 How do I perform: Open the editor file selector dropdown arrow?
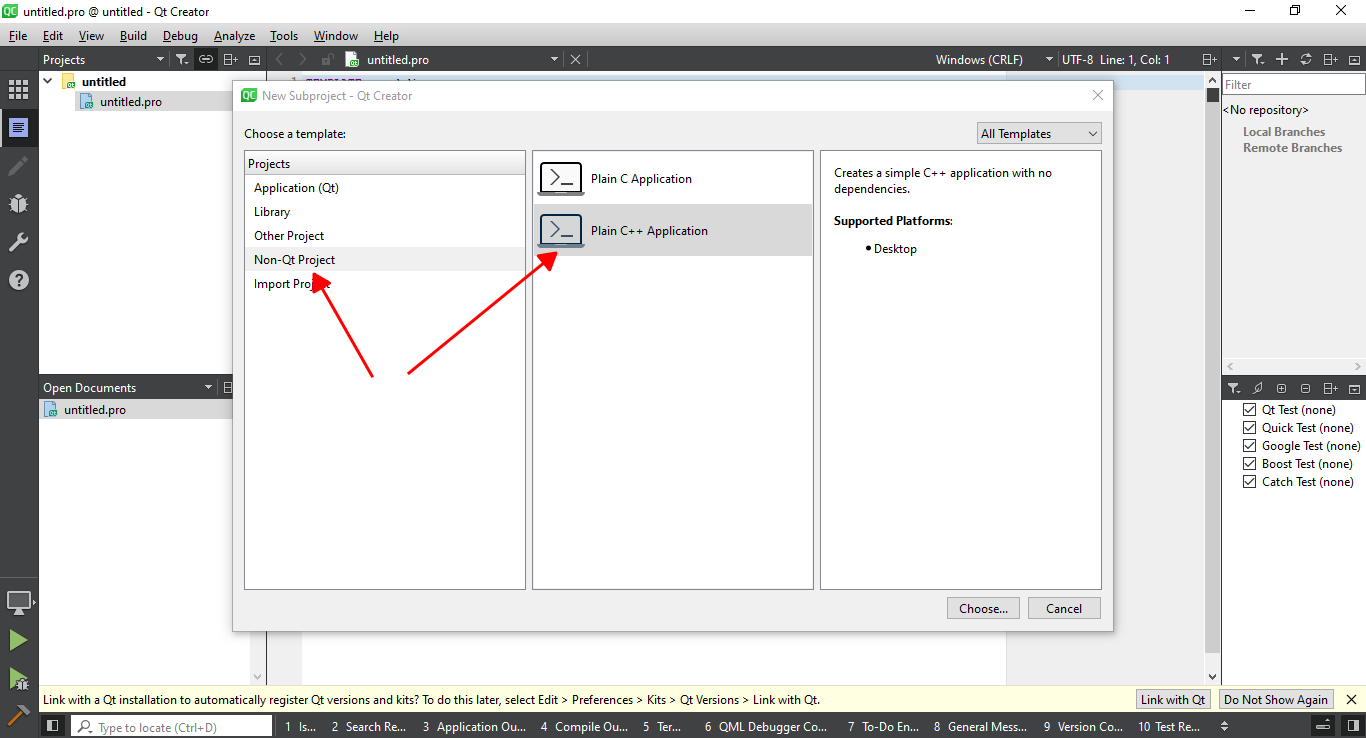click(x=554, y=60)
